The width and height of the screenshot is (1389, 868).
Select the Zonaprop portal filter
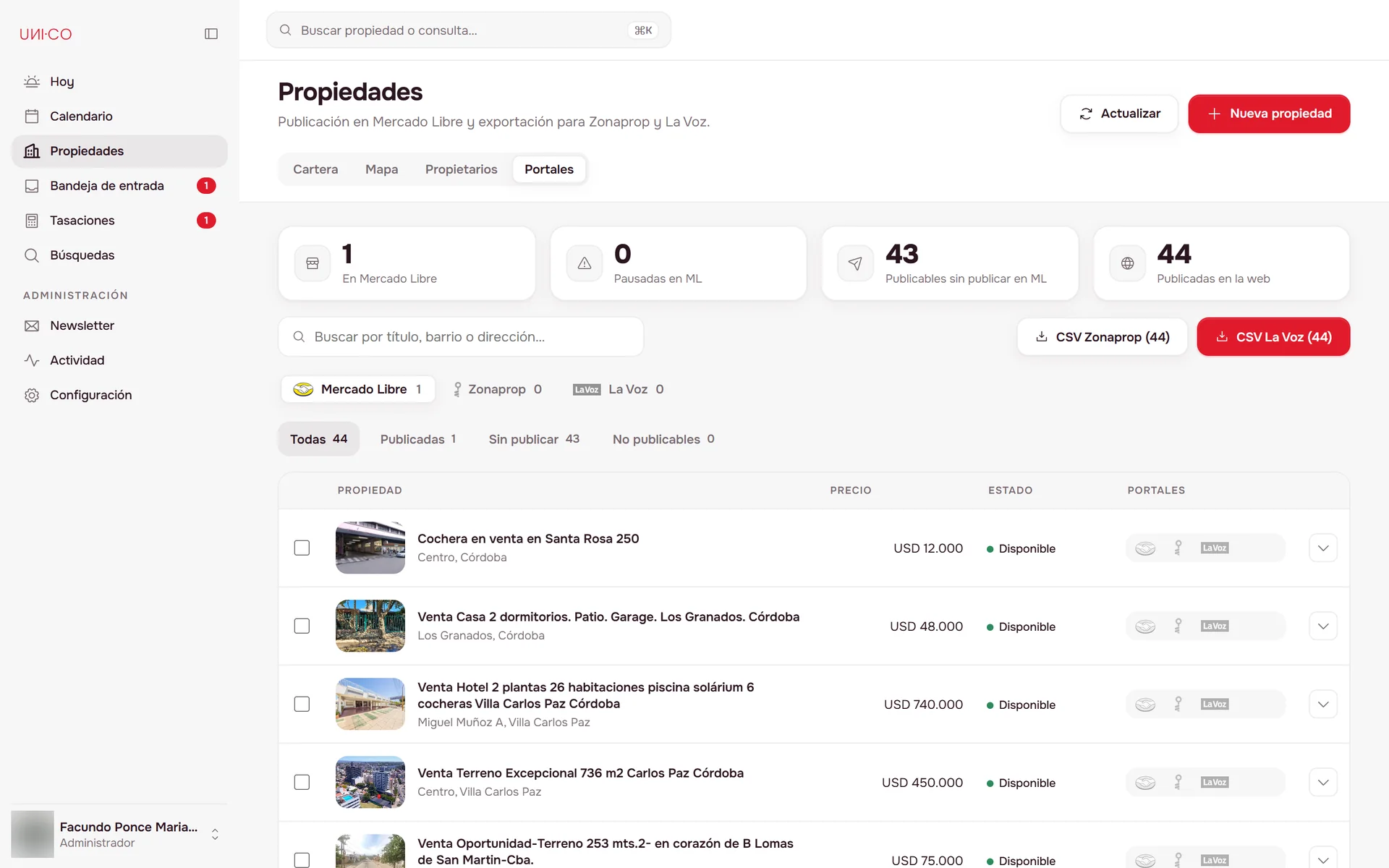[x=497, y=389]
